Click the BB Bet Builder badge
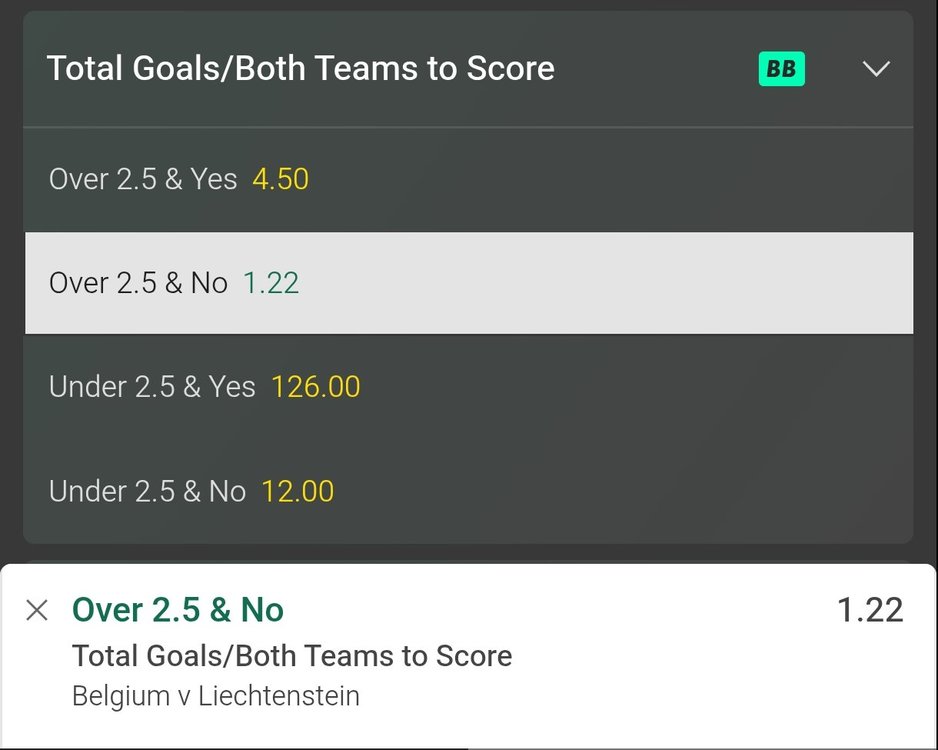The image size is (938, 750). pyautogui.click(x=784, y=68)
